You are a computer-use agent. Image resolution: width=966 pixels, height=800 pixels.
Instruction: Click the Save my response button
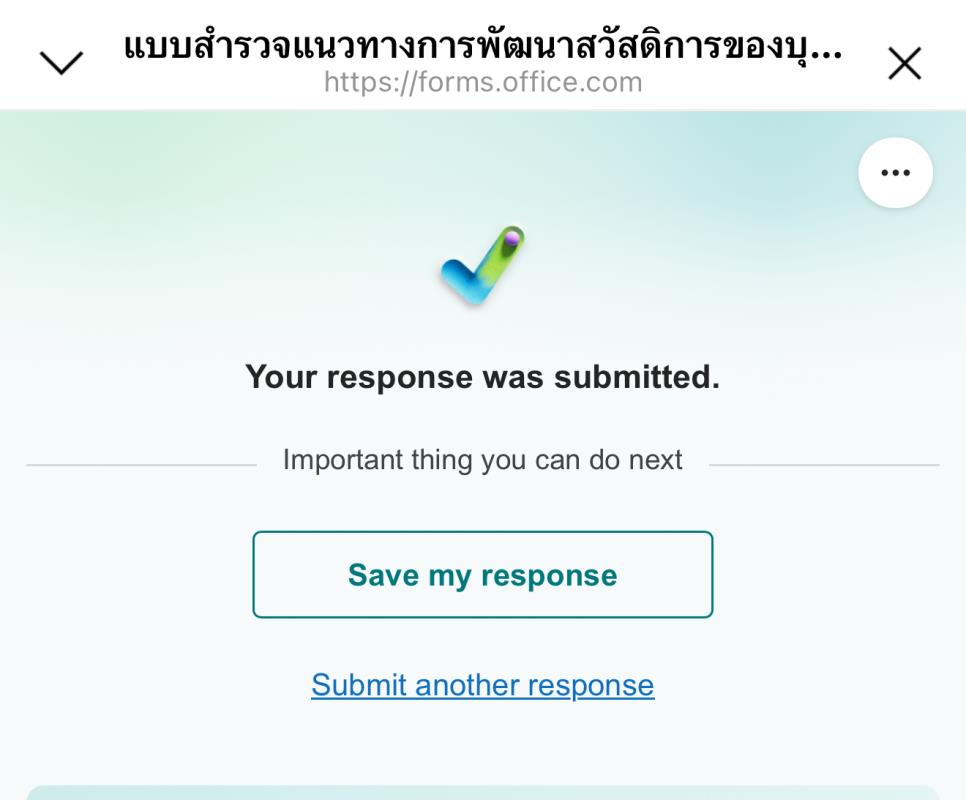point(482,575)
